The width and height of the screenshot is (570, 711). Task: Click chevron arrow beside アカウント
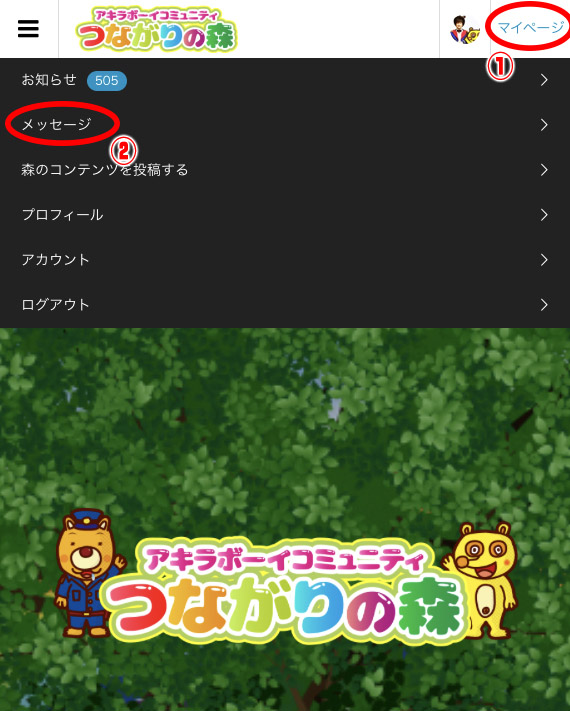(x=544, y=259)
